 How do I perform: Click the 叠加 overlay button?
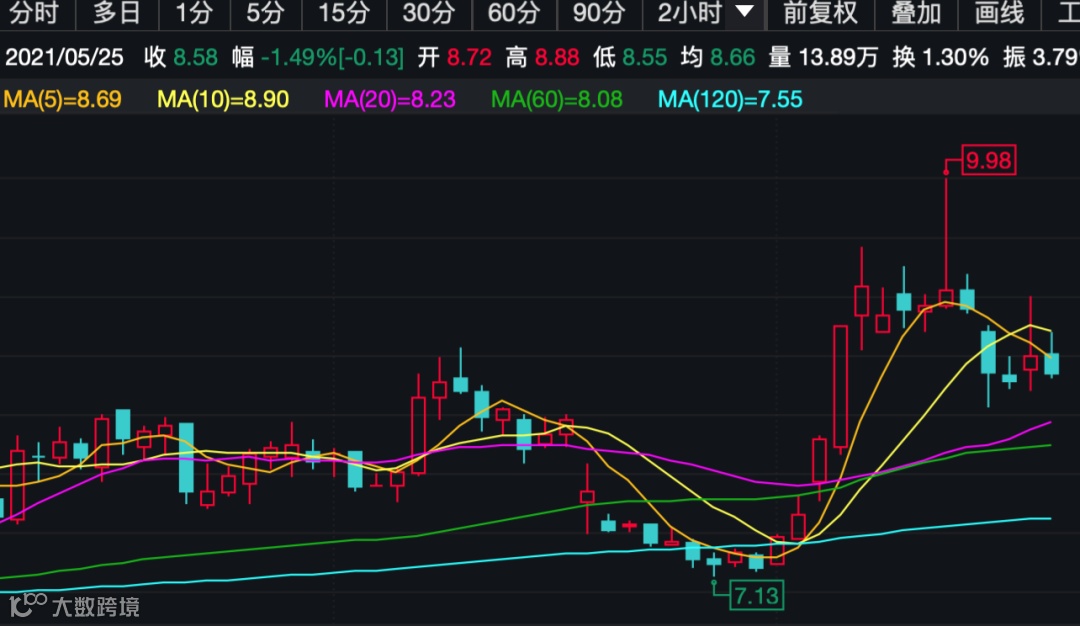[x=915, y=13]
